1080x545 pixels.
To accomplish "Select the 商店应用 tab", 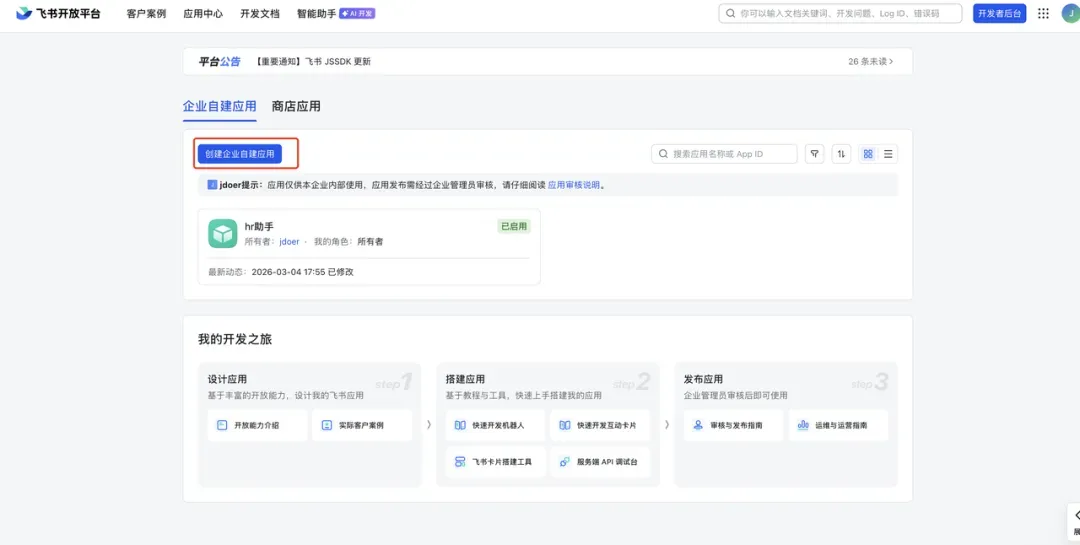I will 296,106.
